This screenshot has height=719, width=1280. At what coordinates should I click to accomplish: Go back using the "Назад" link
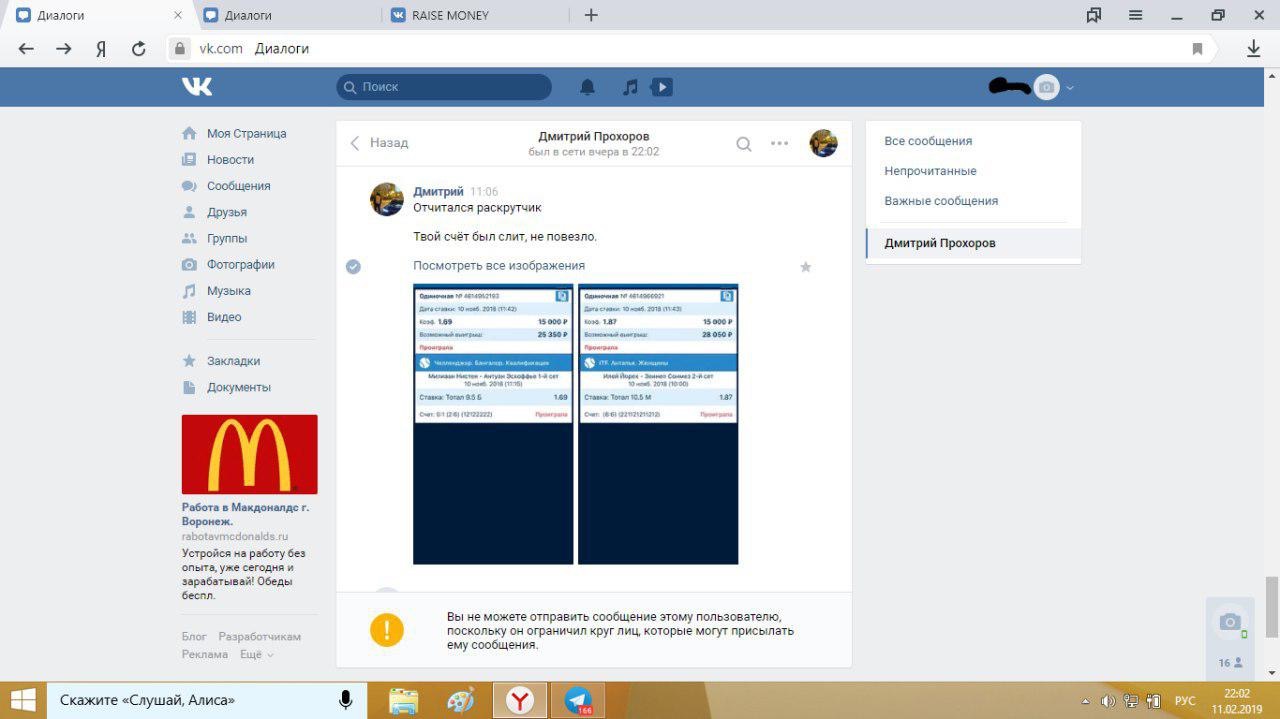click(x=379, y=143)
